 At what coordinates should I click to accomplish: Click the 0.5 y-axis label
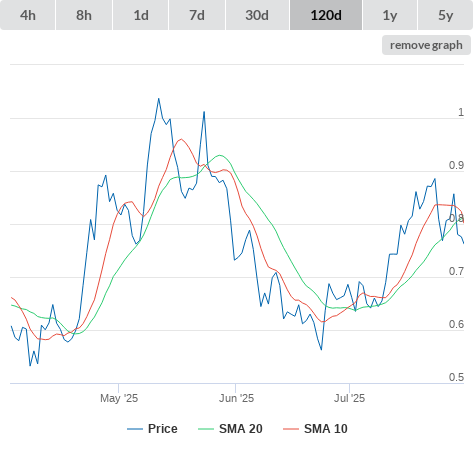(x=456, y=377)
